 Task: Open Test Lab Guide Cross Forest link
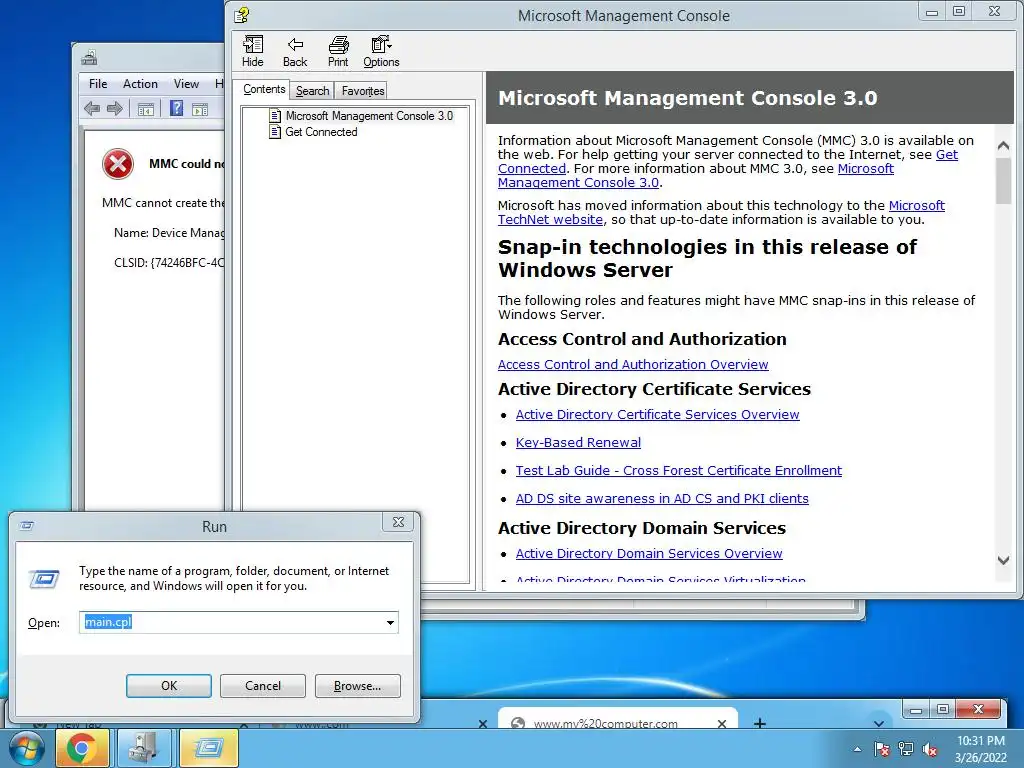point(679,471)
